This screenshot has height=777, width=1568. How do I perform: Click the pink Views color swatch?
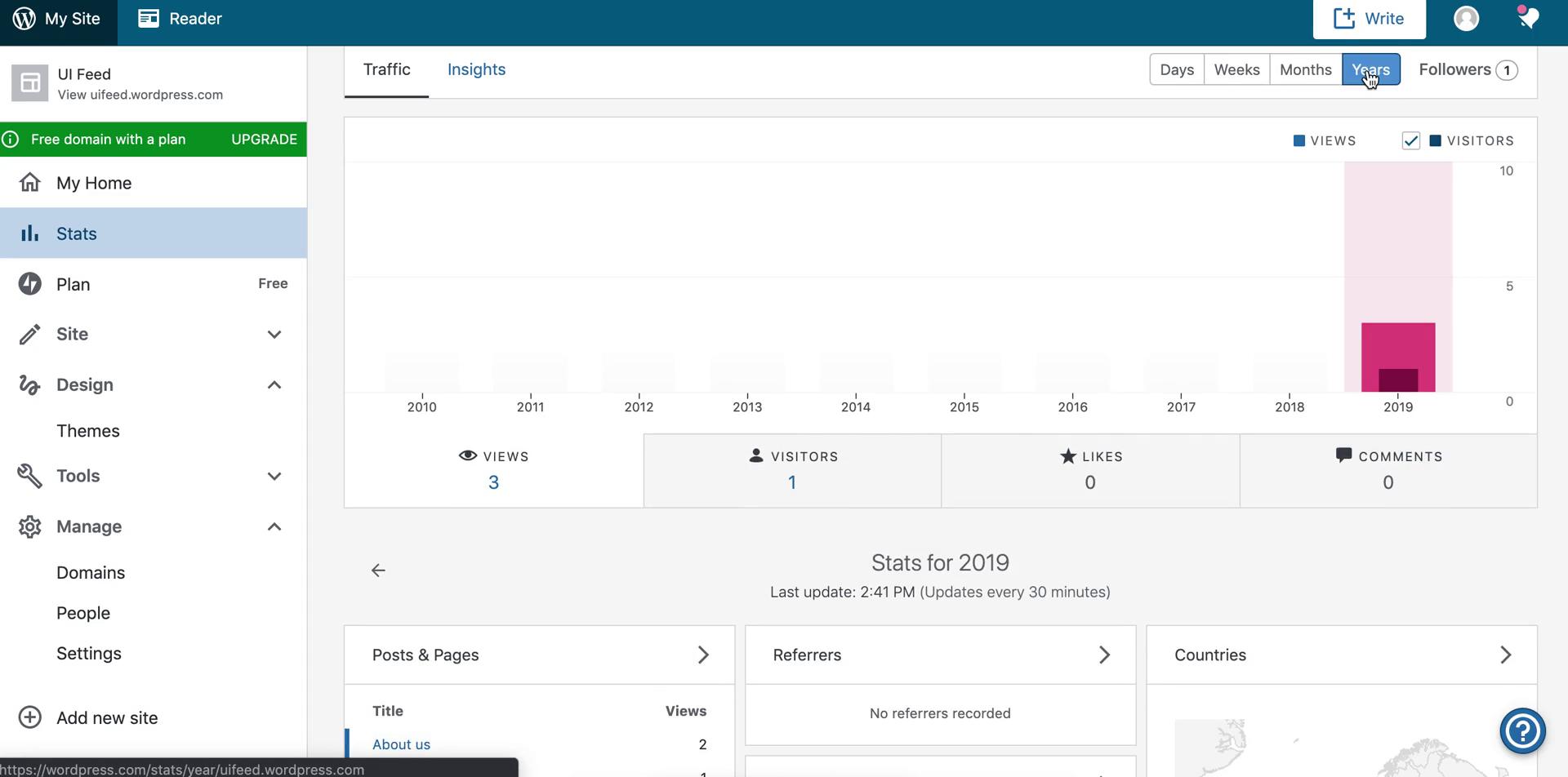pos(1300,140)
